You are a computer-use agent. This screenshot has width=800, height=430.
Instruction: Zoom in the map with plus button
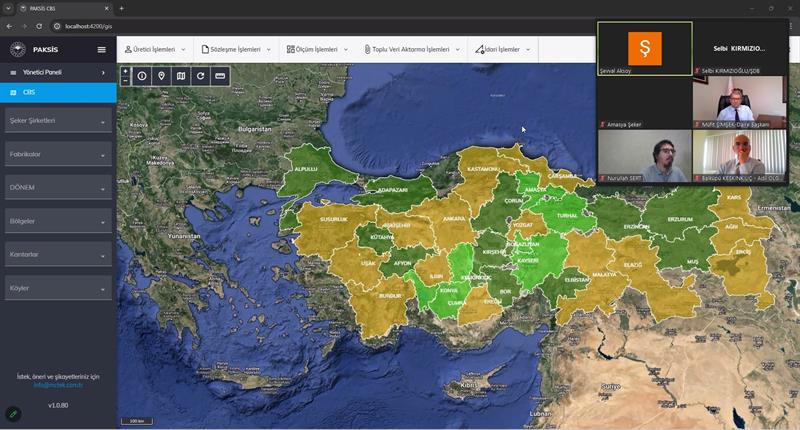tap(125, 71)
